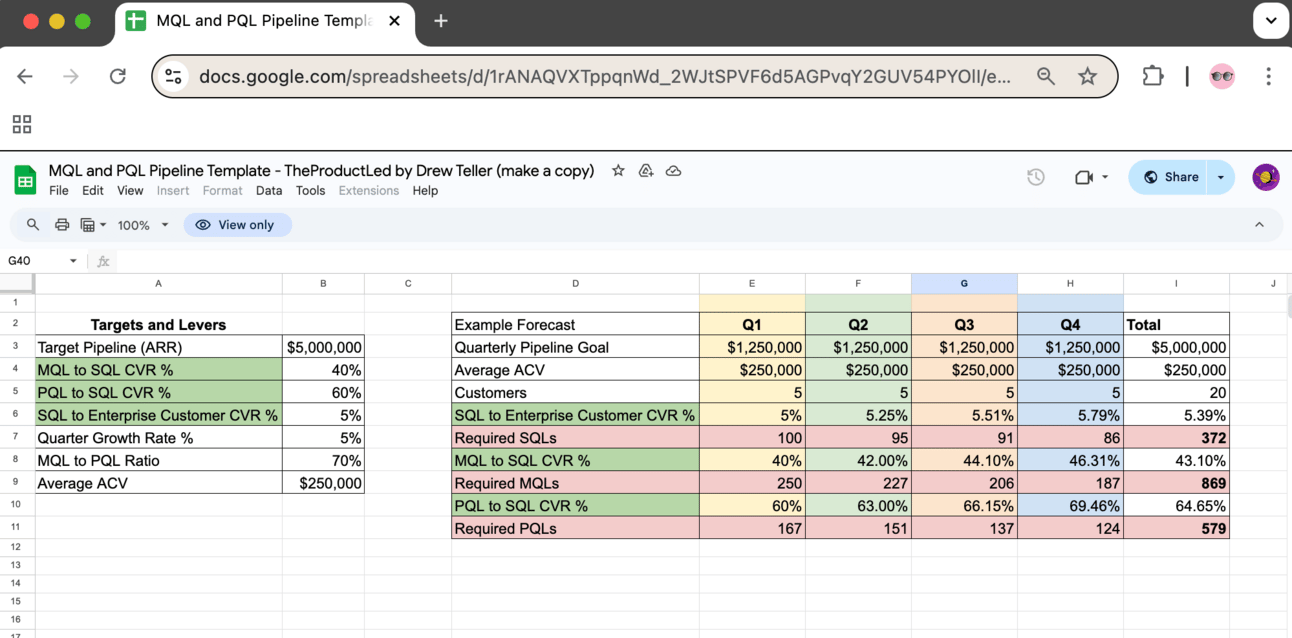This screenshot has height=638, width=1292.
Task: Open the browser profile avatar
Action: tap(1222, 76)
